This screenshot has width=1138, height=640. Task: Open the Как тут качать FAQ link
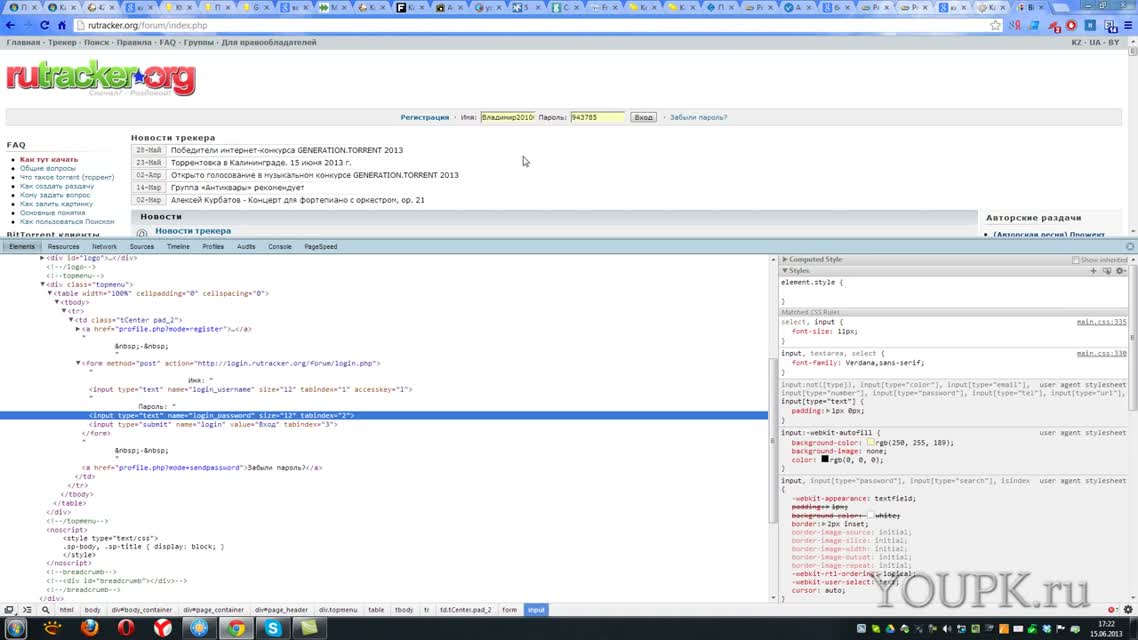tap(49, 160)
